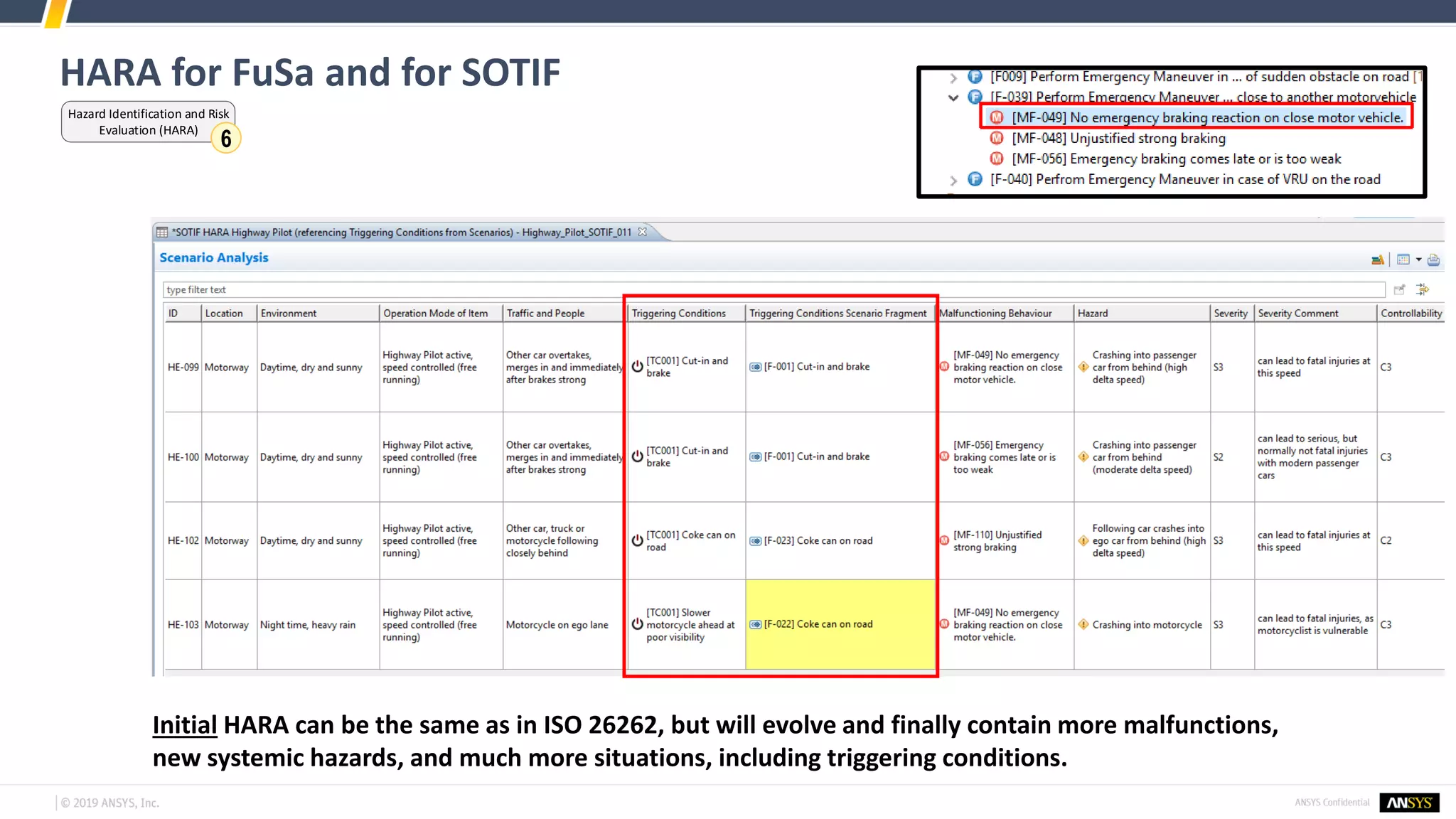Click the F icon of [F-039] tree item
The height and width of the screenshot is (819, 1456).
click(x=975, y=97)
